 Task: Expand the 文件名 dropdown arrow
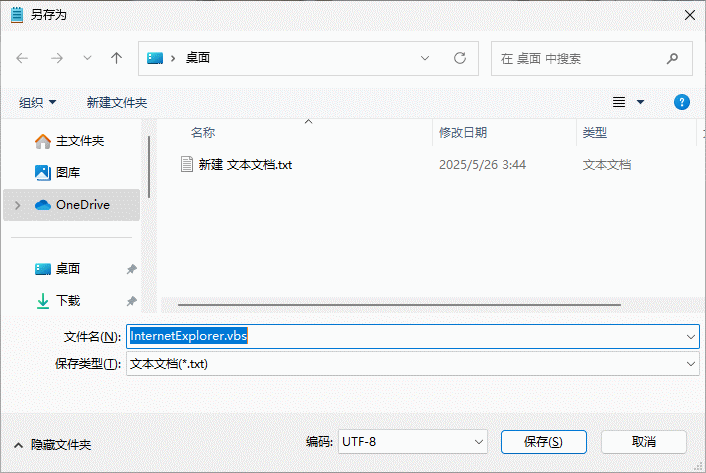(x=691, y=337)
